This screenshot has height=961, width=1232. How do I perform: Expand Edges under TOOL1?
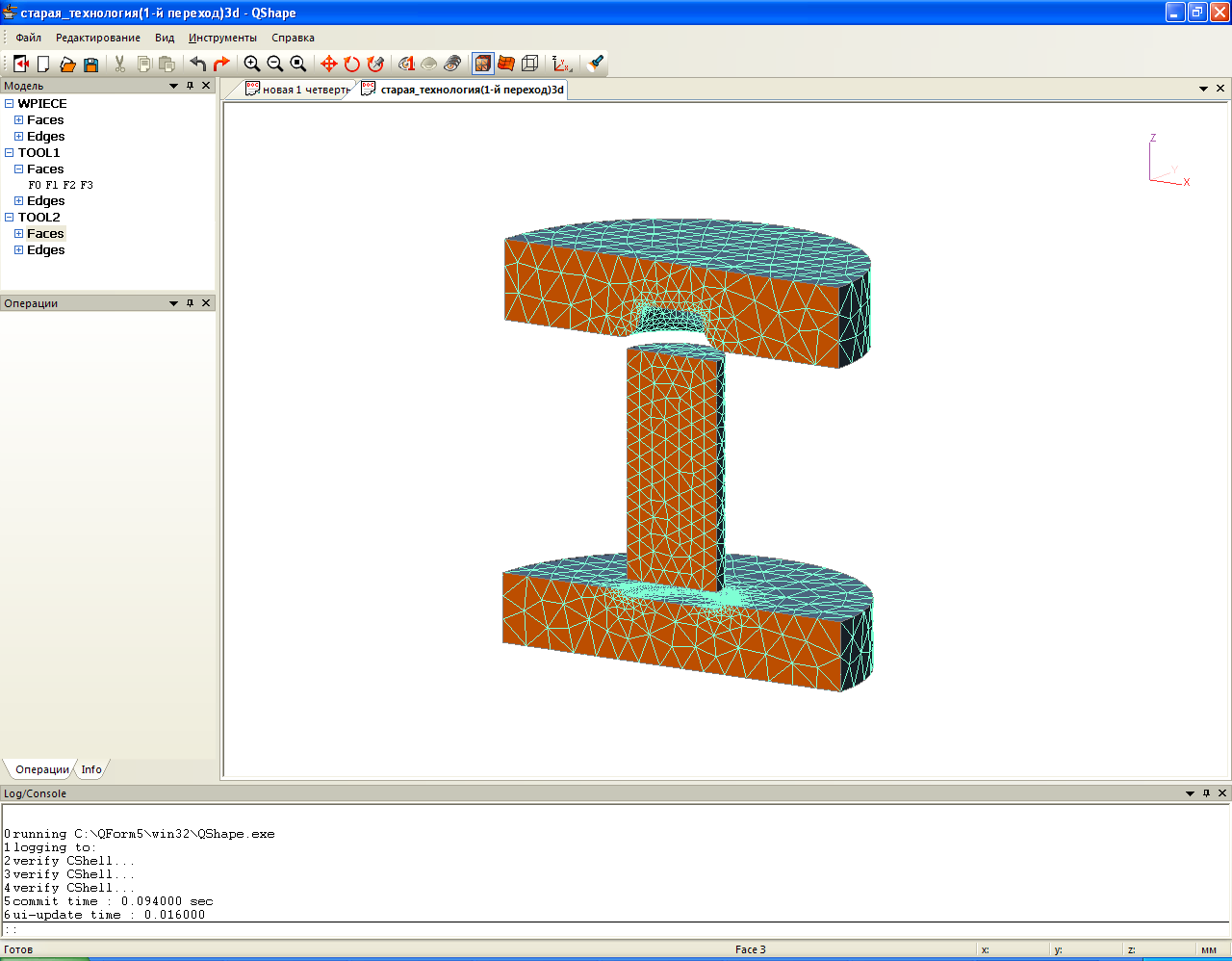pyautogui.click(x=18, y=201)
